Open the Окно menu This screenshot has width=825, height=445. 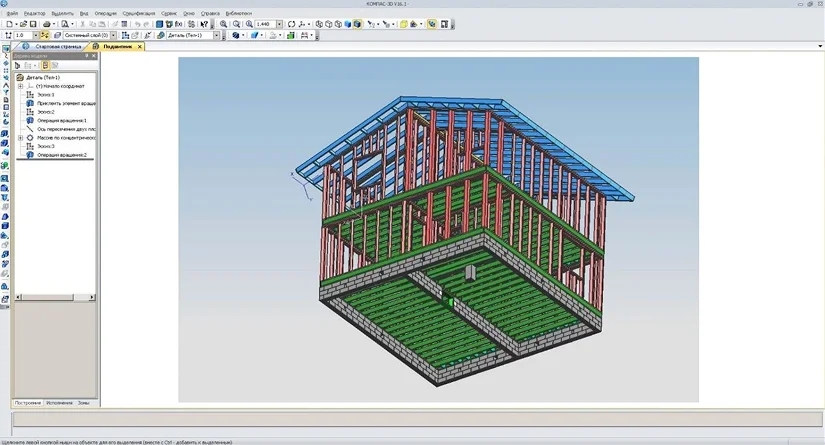click(189, 13)
